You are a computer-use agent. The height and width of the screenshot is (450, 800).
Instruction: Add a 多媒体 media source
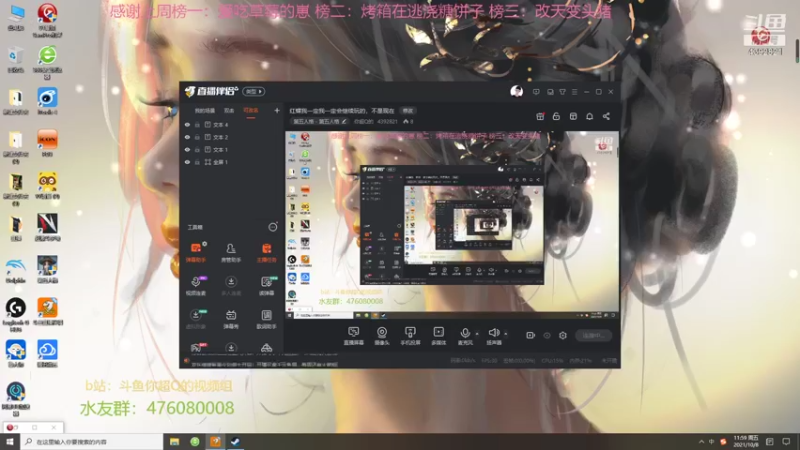439,336
